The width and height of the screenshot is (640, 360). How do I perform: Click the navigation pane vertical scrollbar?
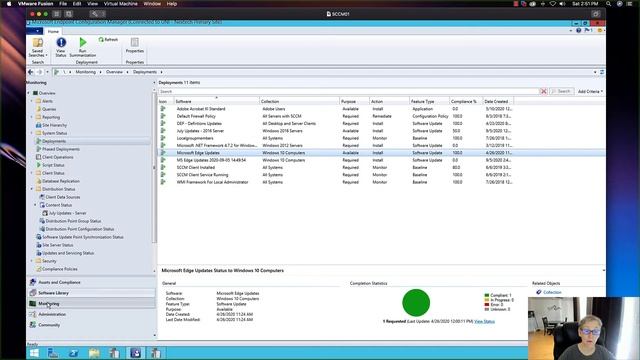click(154, 167)
